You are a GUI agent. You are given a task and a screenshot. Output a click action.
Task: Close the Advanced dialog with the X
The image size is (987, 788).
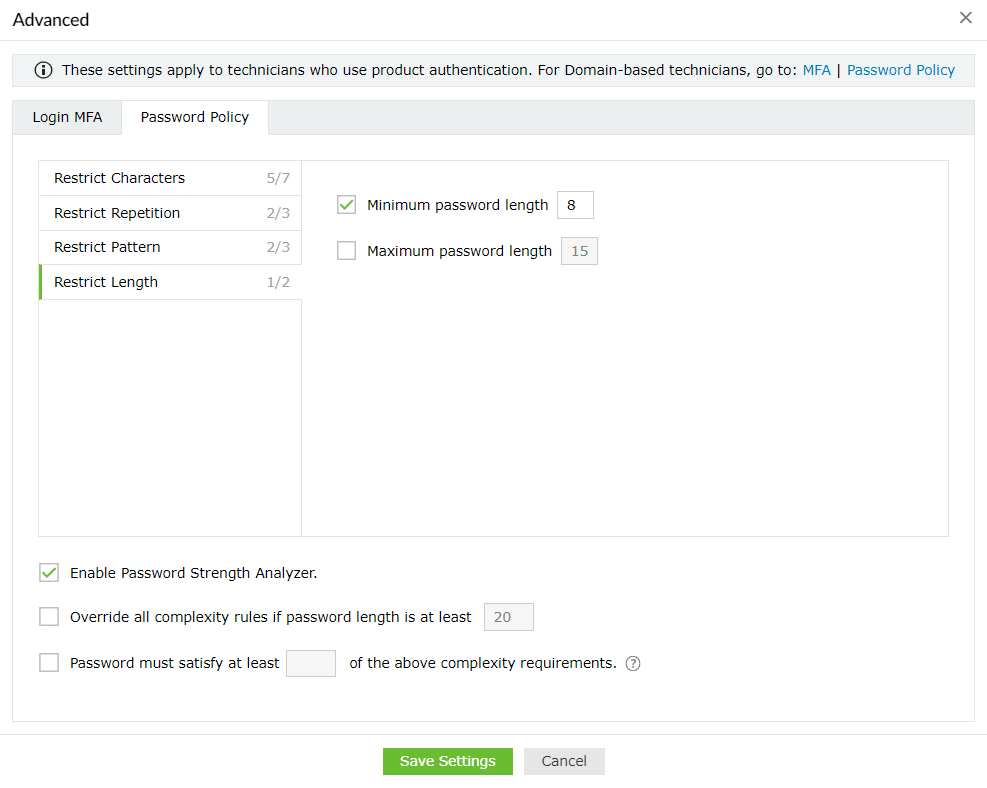[x=965, y=18]
